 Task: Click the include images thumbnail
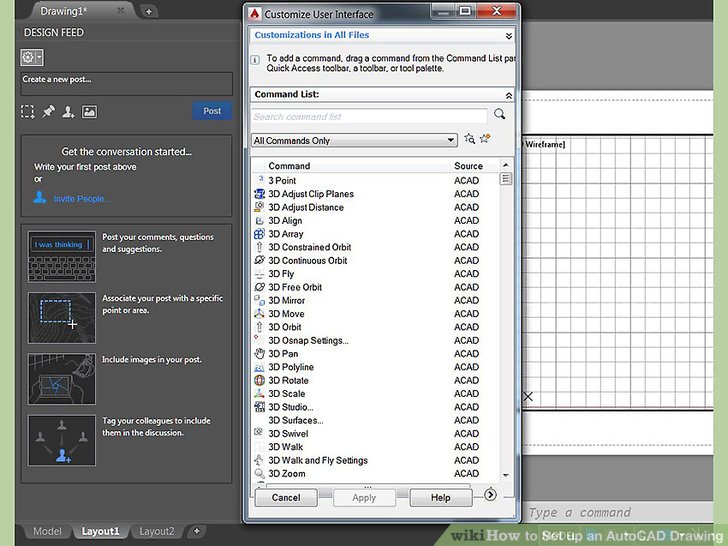click(x=62, y=379)
